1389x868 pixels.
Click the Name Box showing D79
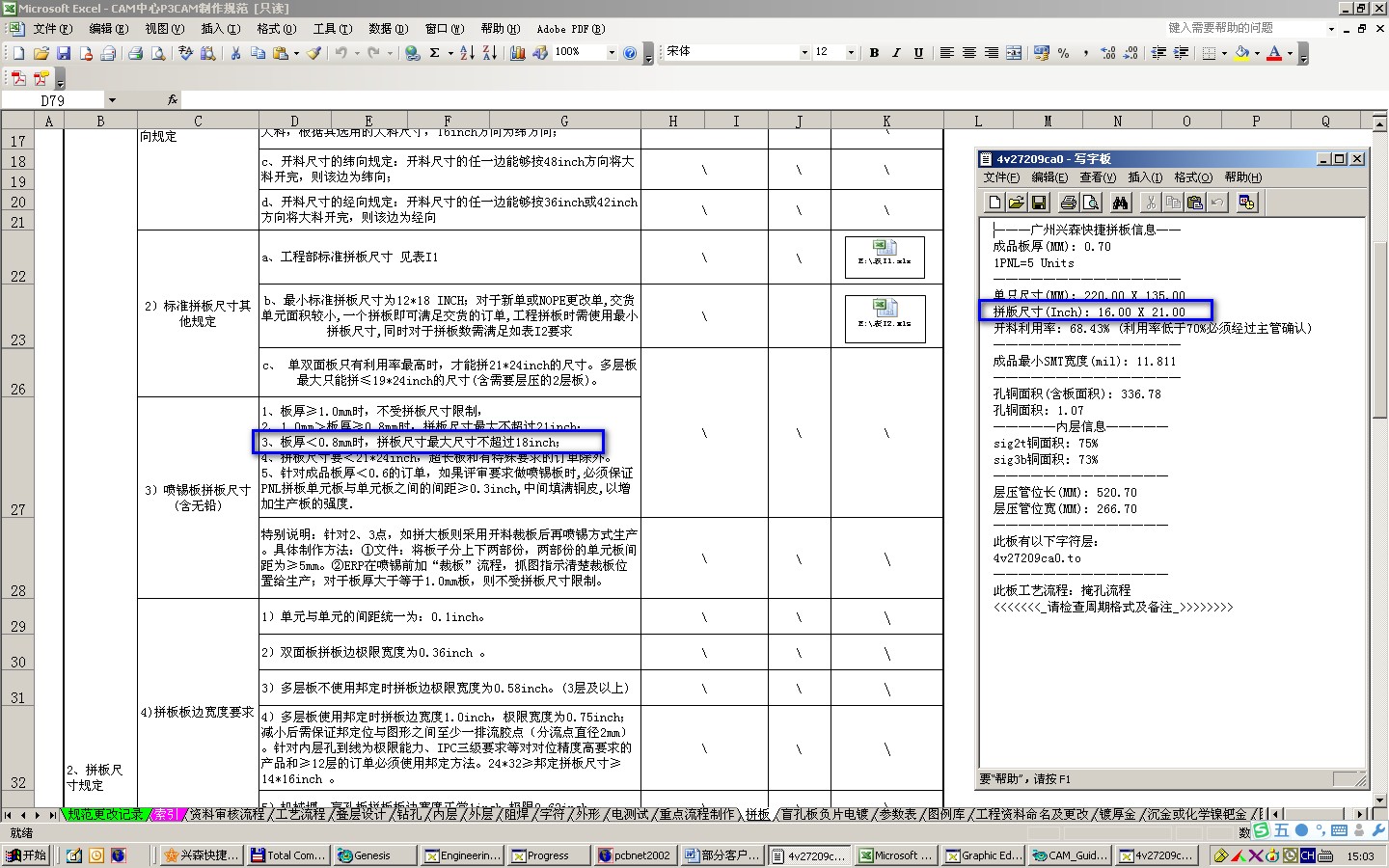tap(53, 100)
